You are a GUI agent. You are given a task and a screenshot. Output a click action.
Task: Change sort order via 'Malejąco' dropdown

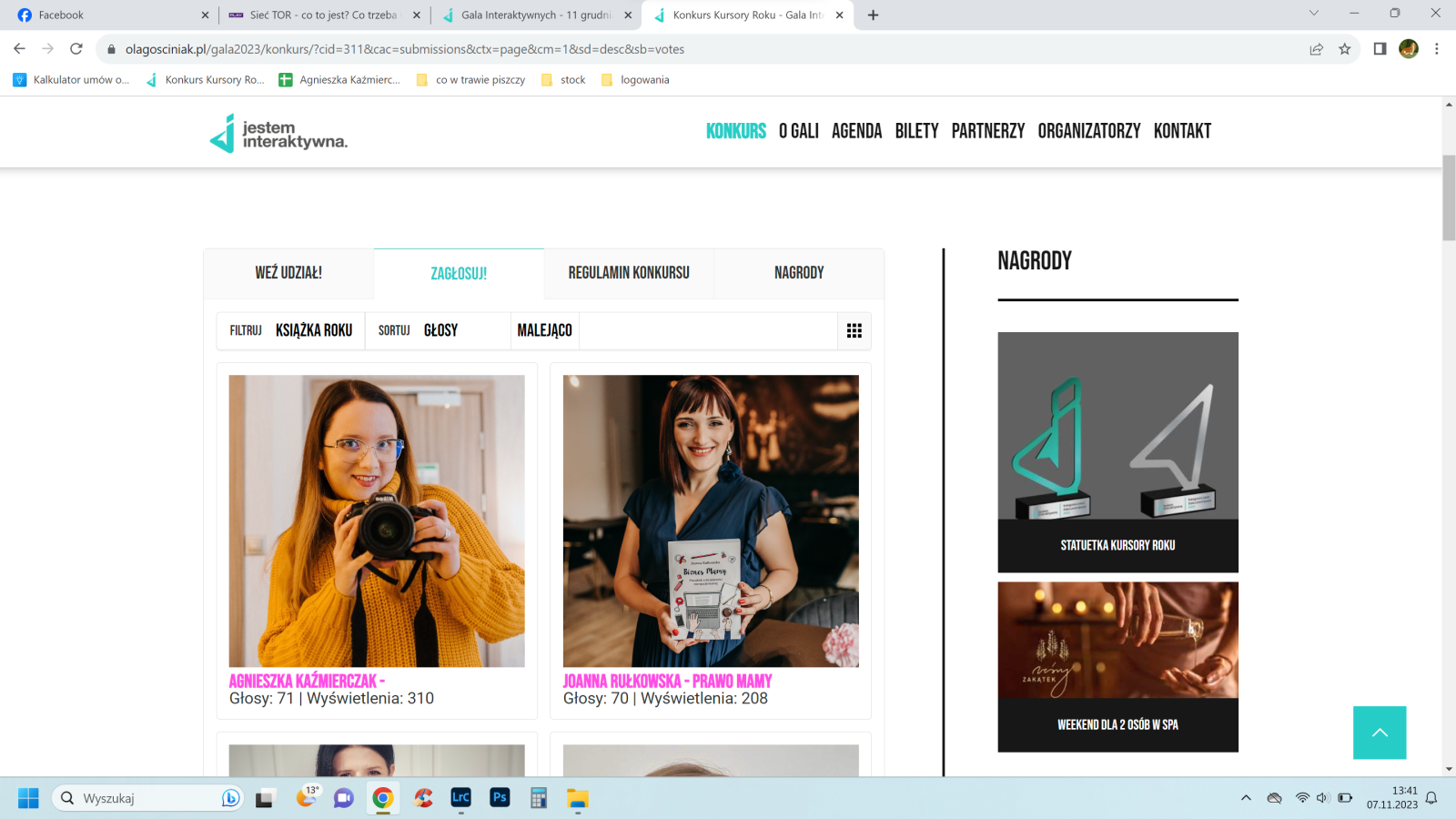[544, 330]
